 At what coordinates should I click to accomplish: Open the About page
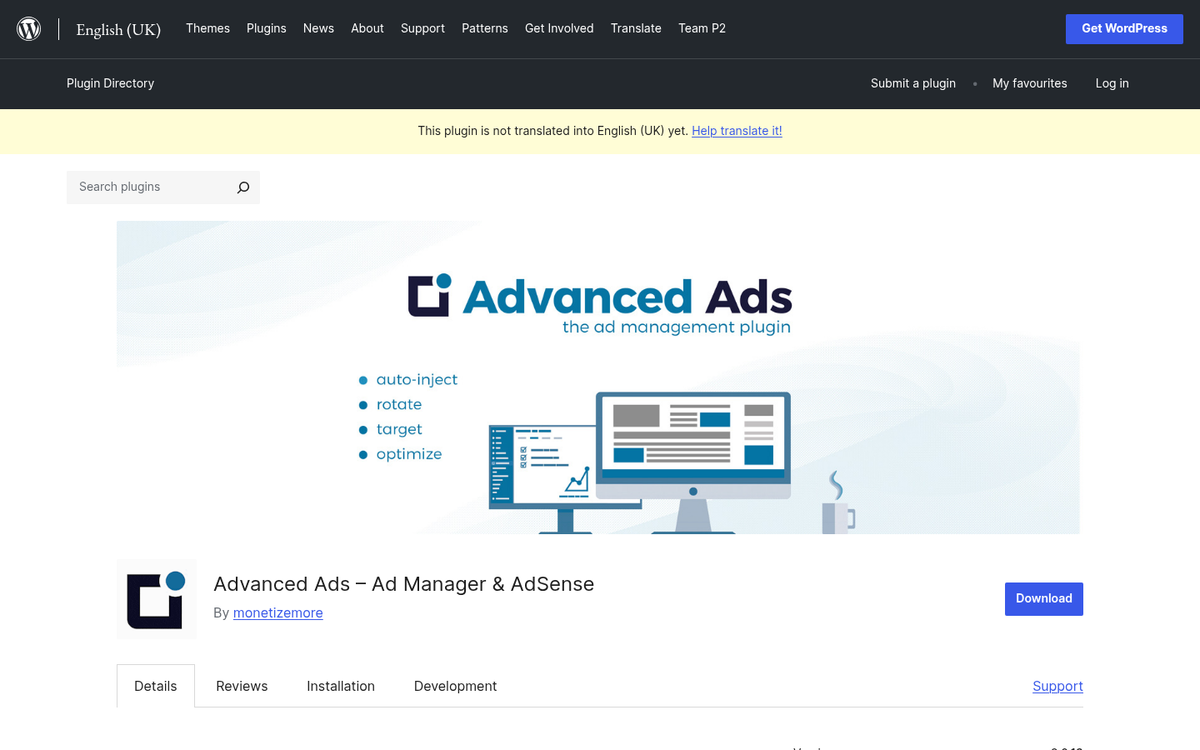pyautogui.click(x=367, y=28)
